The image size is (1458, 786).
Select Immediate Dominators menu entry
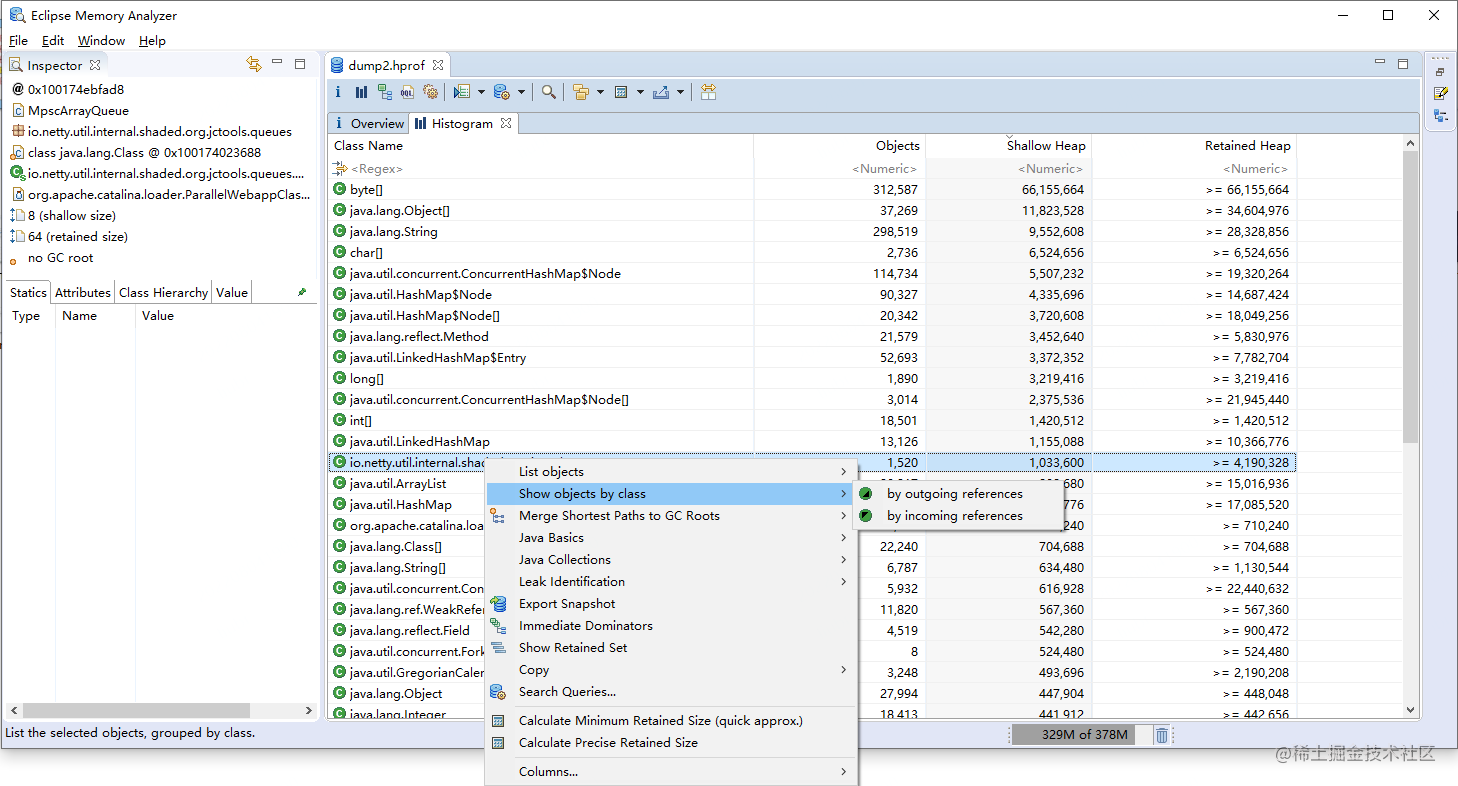(x=670, y=626)
